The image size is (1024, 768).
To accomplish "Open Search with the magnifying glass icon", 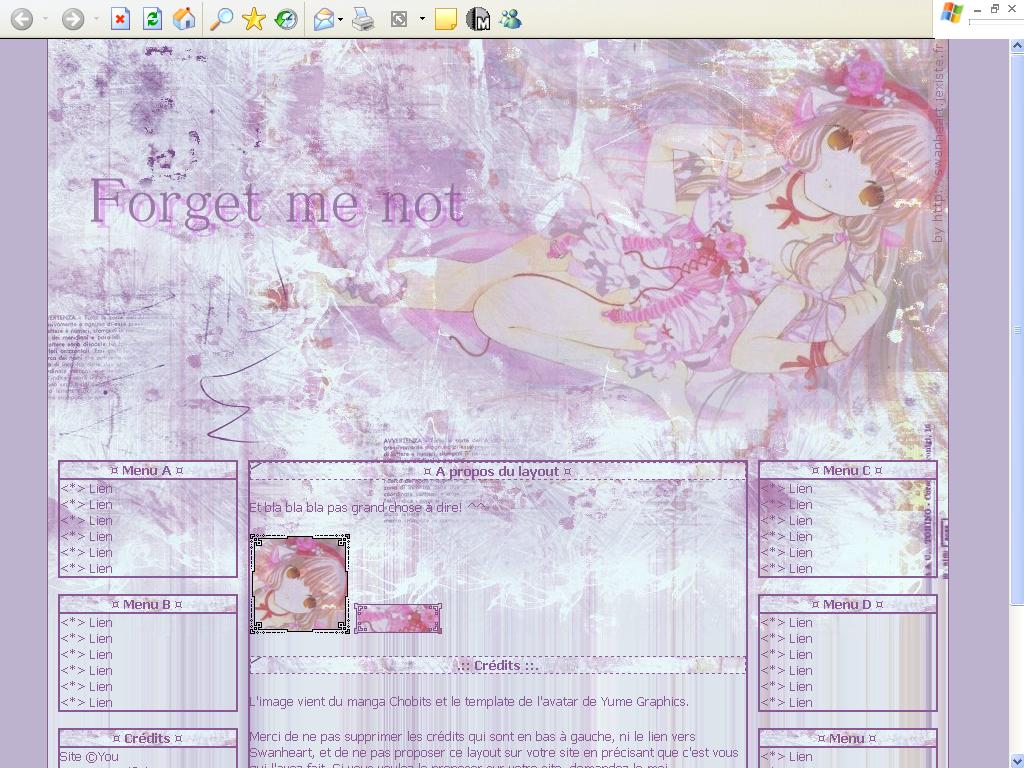I will point(221,19).
